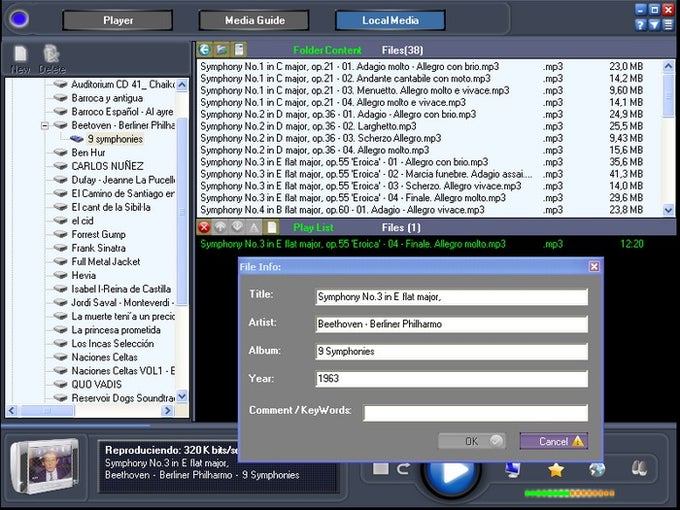Click the Title input field
The height and width of the screenshot is (510, 680).
click(x=451, y=297)
